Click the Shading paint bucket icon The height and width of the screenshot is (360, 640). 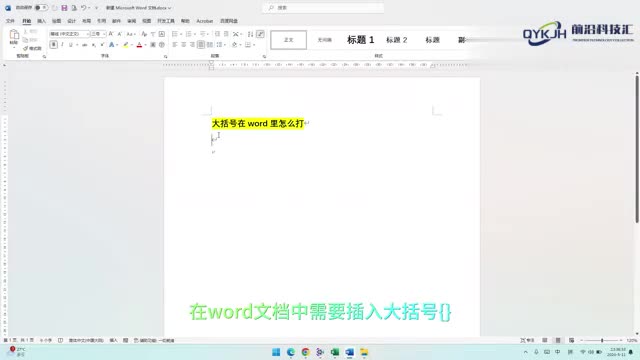234,44
